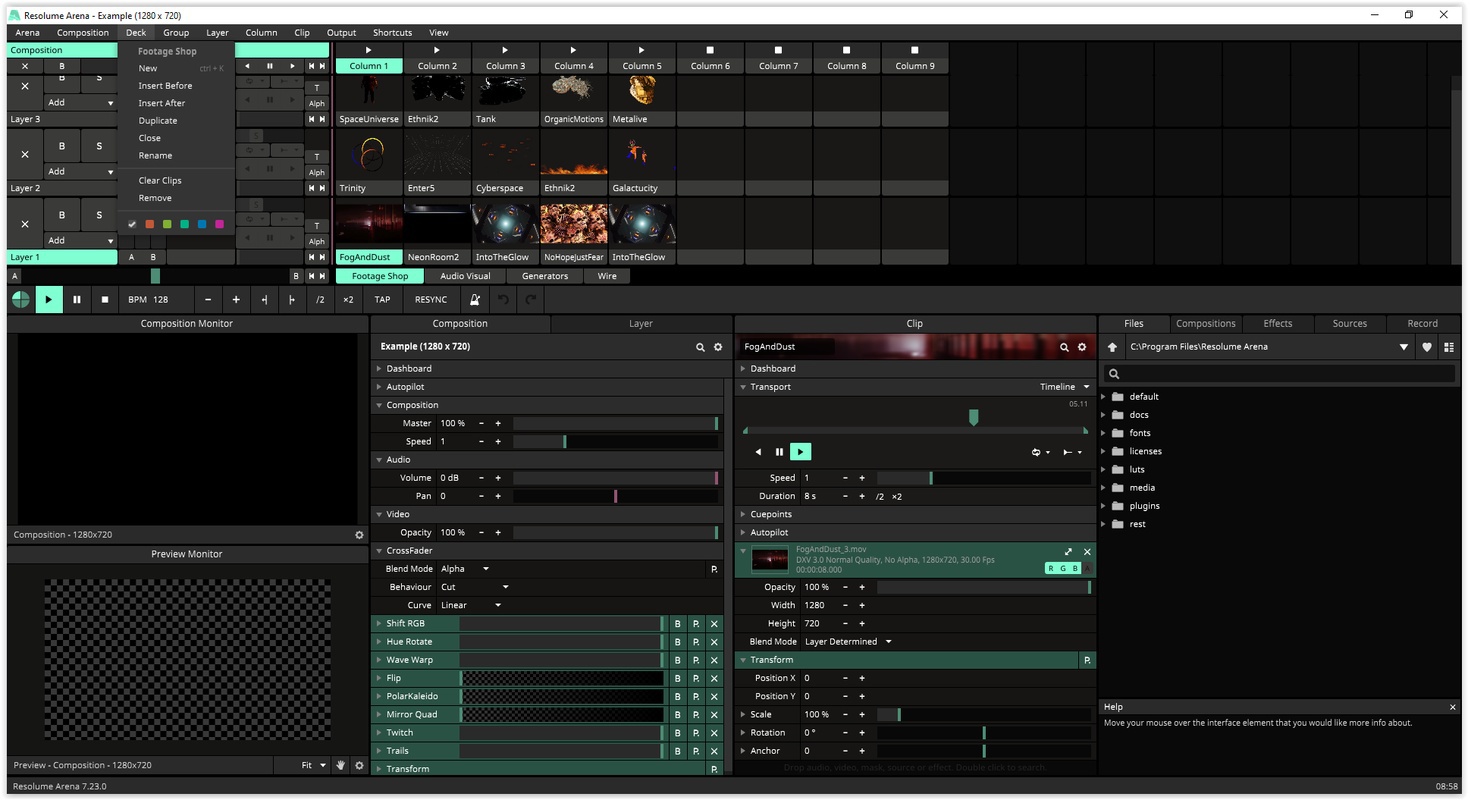The image size is (1468, 800).
Task: Open CrossFader Blend Mode Alpha dropdown
Action: point(466,569)
